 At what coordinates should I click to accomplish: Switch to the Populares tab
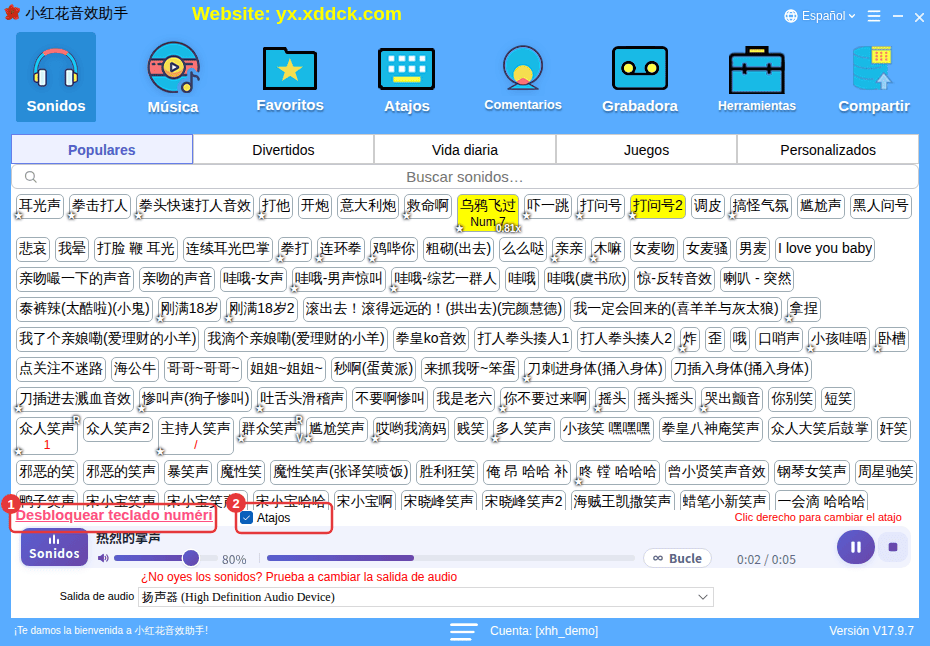(x=101, y=149)
